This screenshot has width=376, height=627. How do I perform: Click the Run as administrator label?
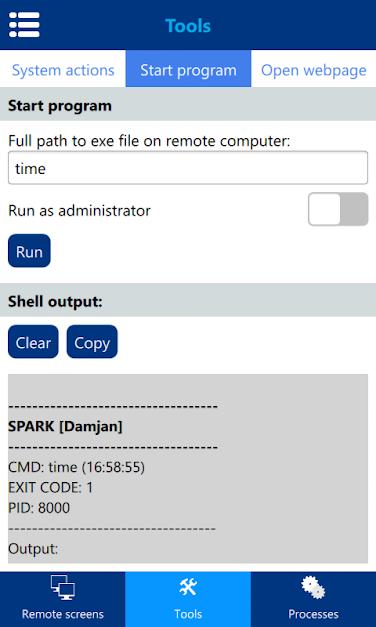(79, 210)
